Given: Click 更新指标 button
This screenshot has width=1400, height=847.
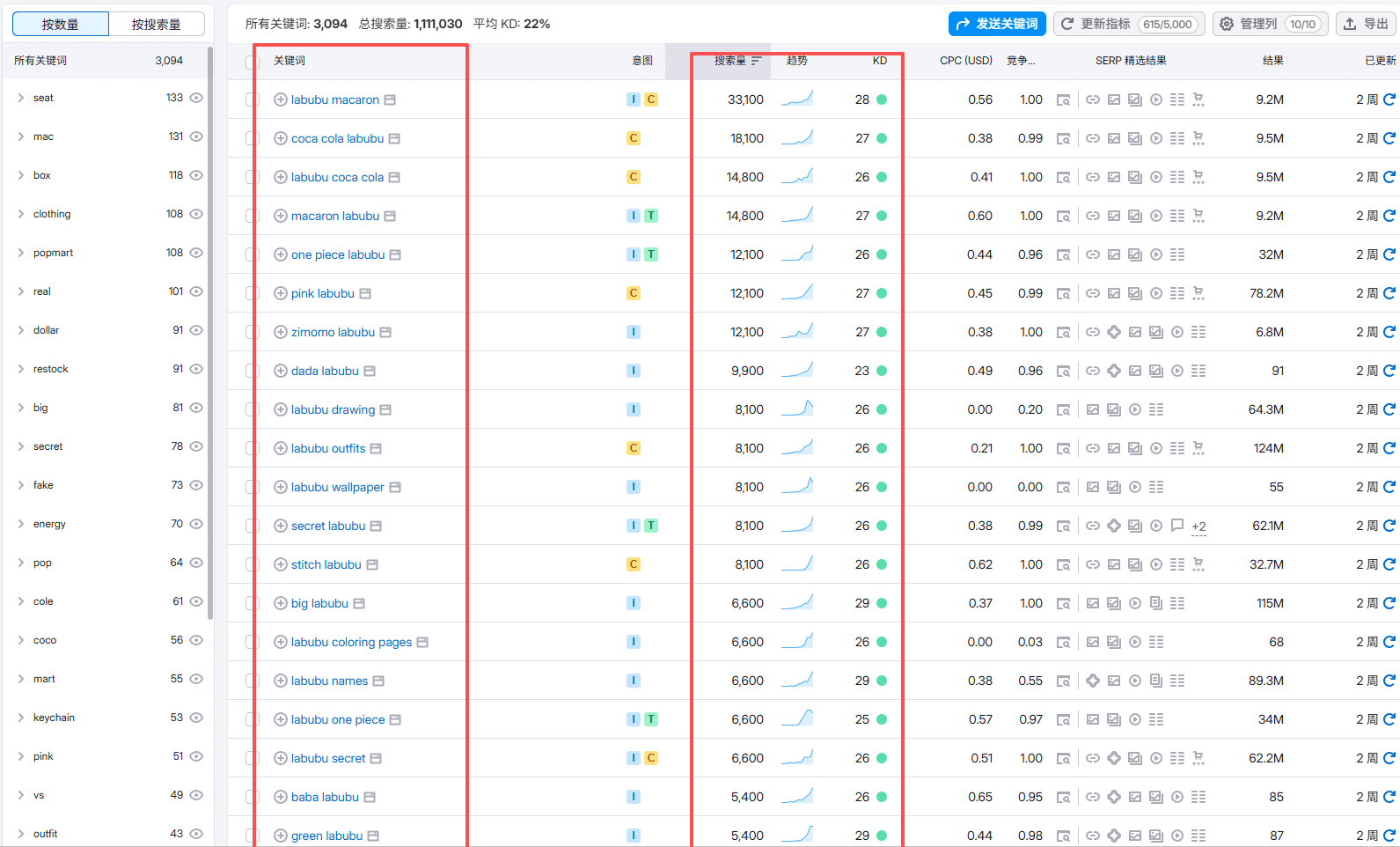Looking at the screenshot, I should coord(1129,24).
